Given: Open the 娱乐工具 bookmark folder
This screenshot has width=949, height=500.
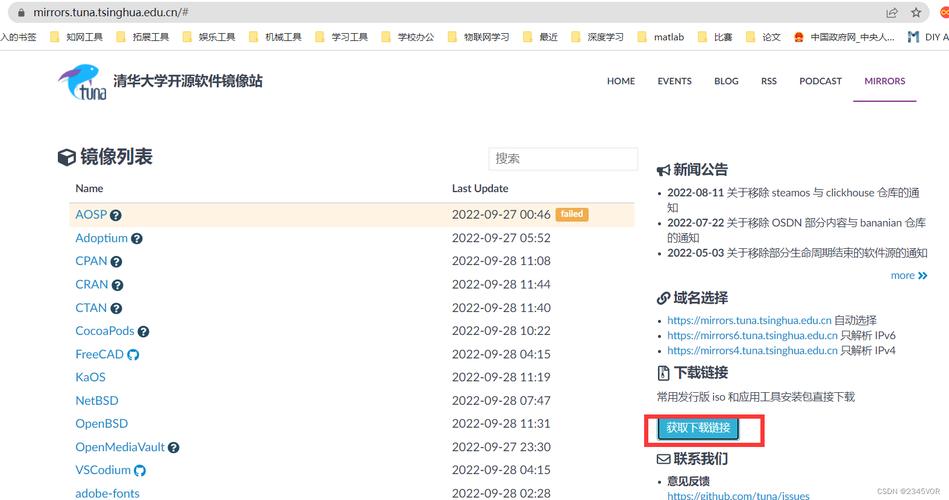Looking at the screenshot, I should click(x=209, y=37).
